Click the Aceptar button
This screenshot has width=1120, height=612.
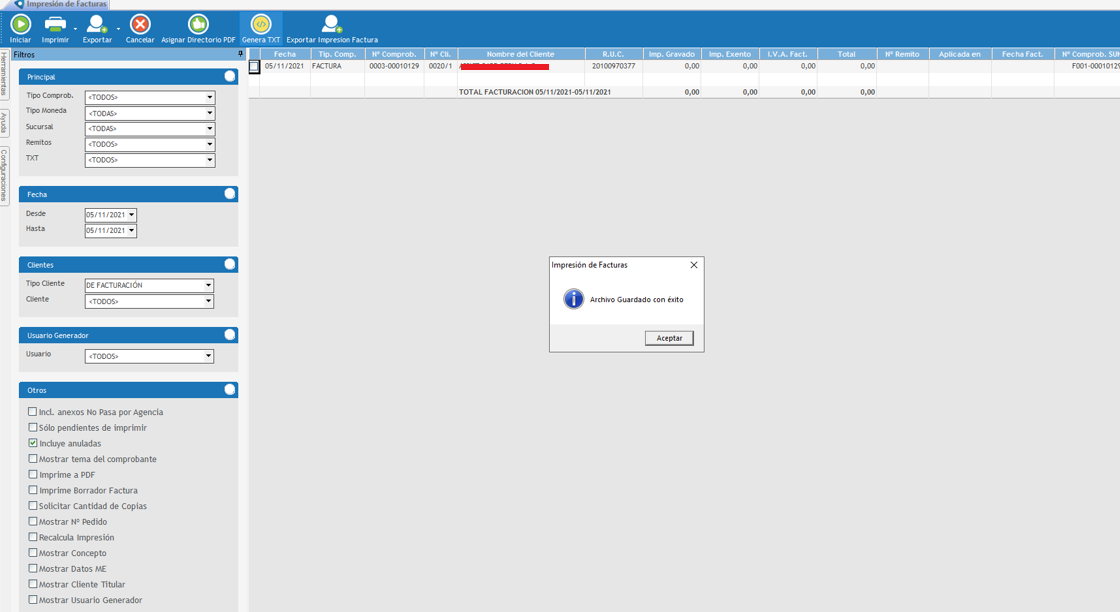coord(669,338)
